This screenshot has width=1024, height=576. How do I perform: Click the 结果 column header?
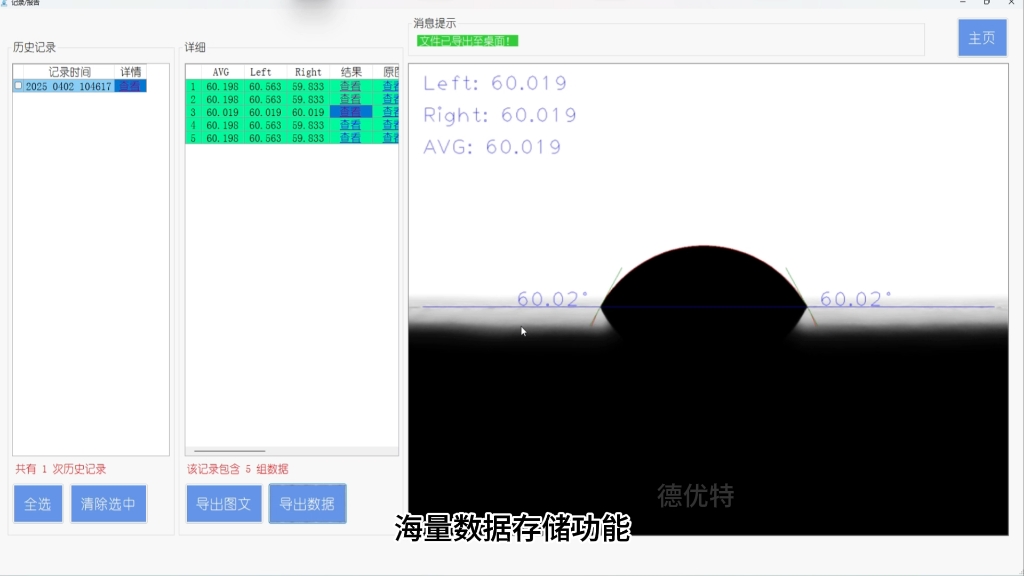[351, 72]
